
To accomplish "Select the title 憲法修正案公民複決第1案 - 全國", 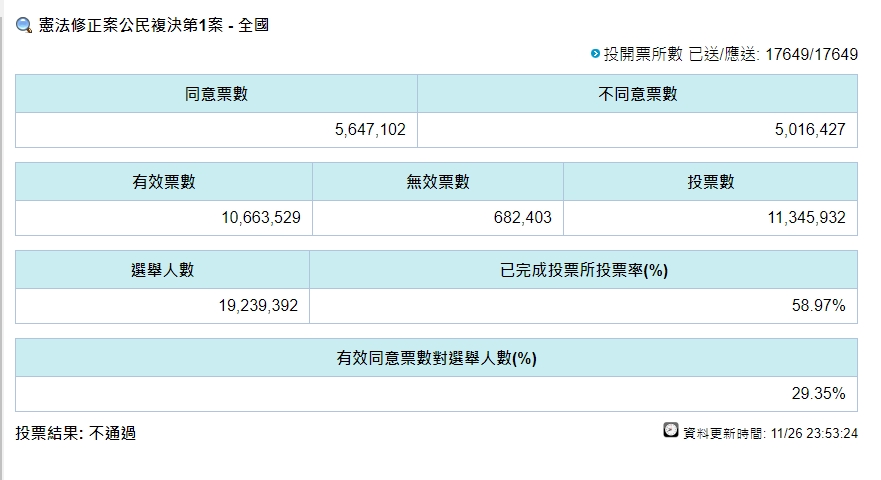I will point(153,25).
